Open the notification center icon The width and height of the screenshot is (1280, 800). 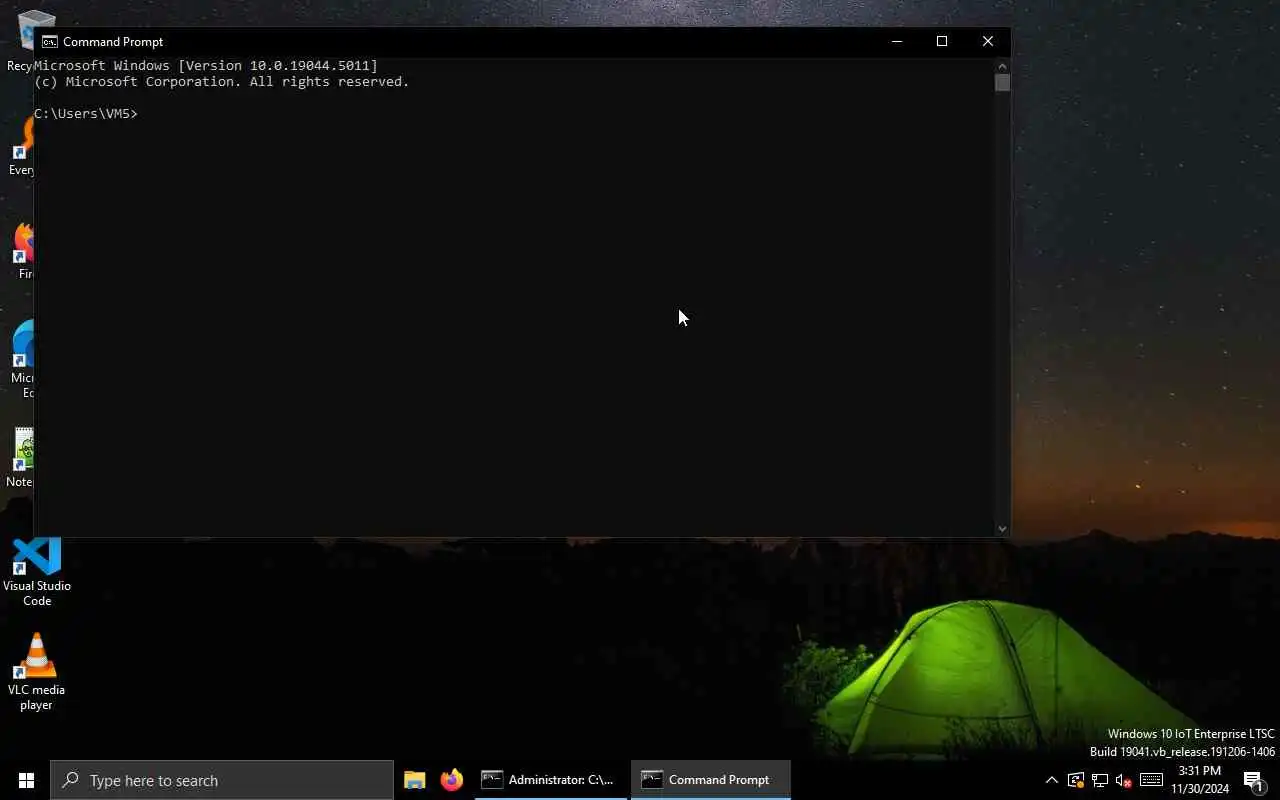[x=1254, y=780]
